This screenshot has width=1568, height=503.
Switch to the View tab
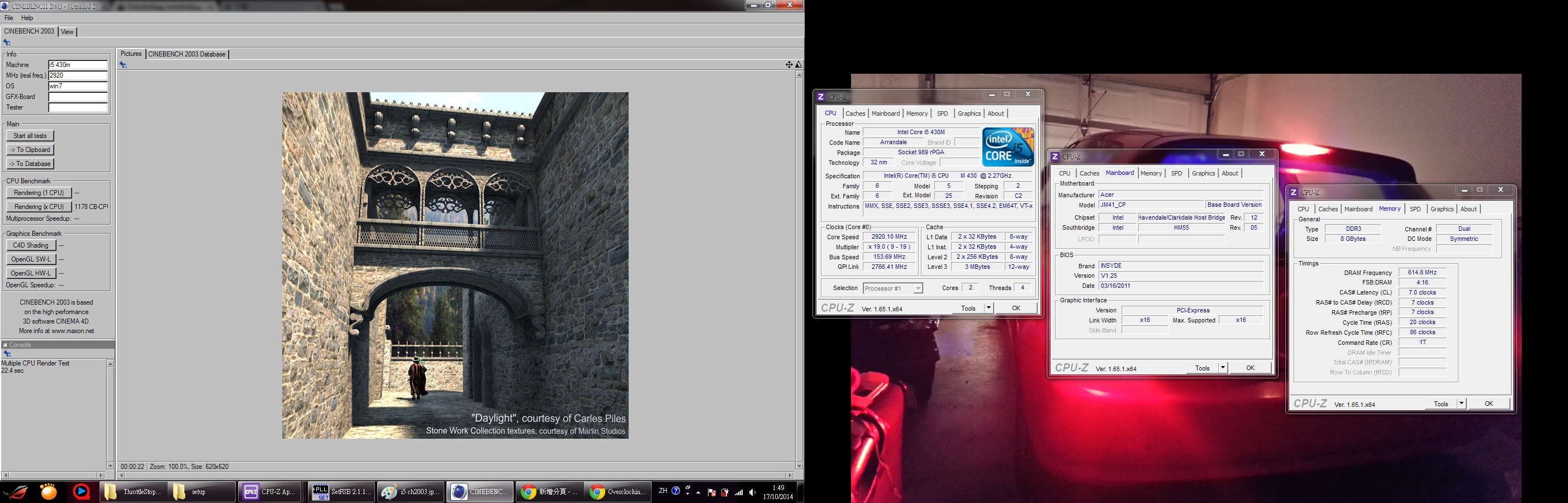coord(67,32)
